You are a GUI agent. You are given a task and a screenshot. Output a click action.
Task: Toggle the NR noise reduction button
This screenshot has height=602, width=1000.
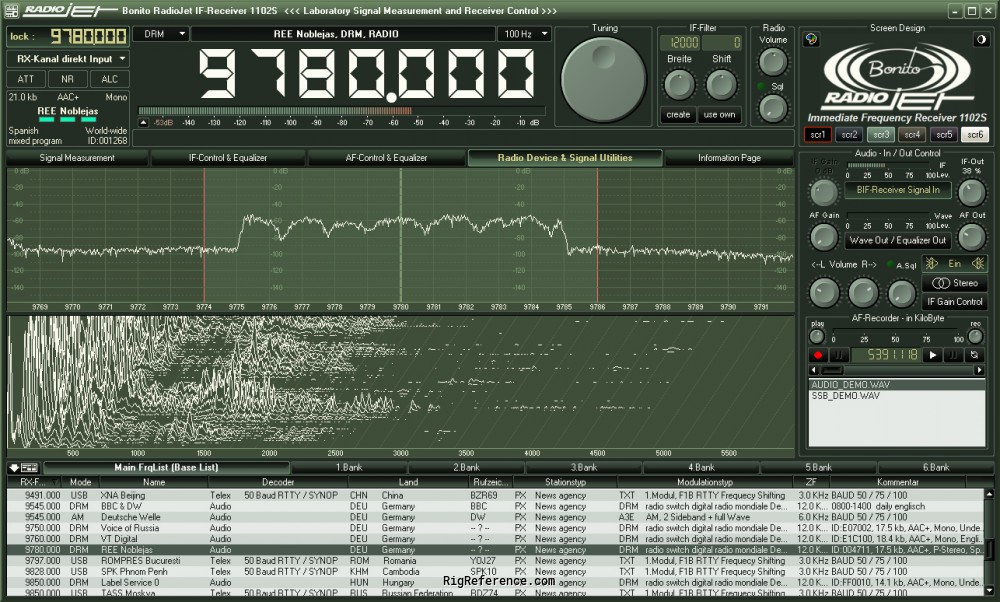(68, 79)
